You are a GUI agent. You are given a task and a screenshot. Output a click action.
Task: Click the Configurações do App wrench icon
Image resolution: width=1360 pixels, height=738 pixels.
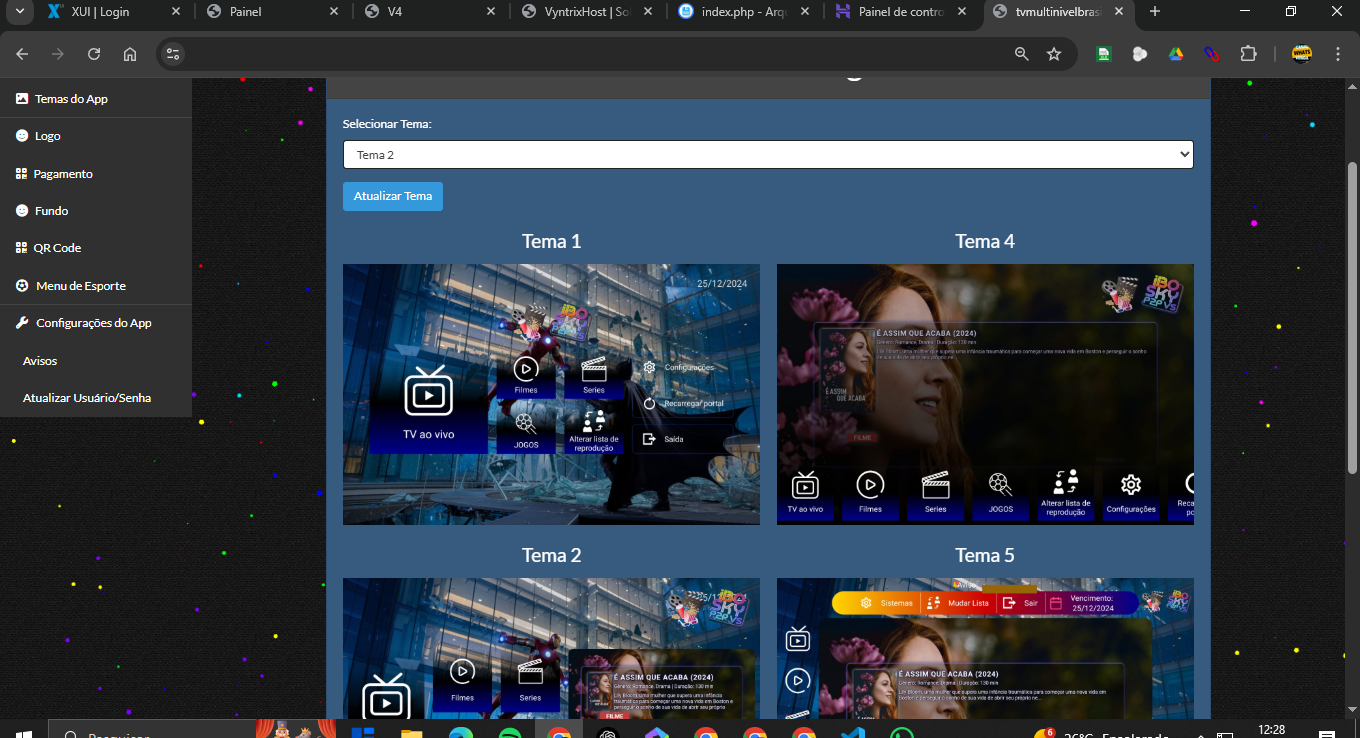coord(22,323)
